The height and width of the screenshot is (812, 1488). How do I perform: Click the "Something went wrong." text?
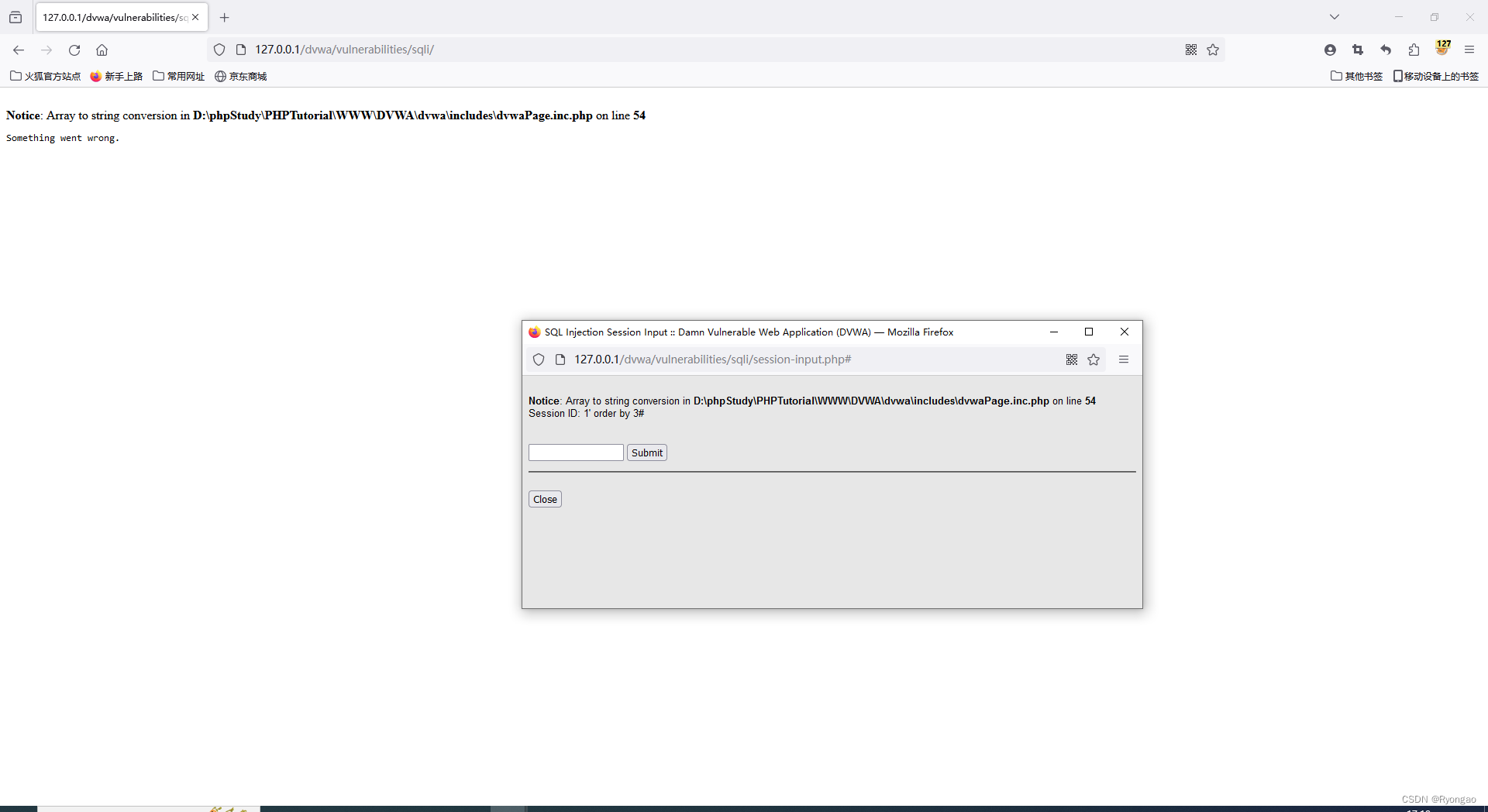coord(63,138)
